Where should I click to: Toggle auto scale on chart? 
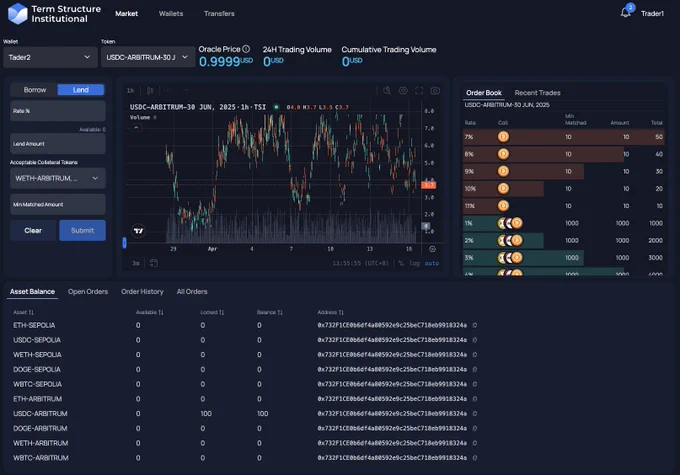click(x=432, y=263)
